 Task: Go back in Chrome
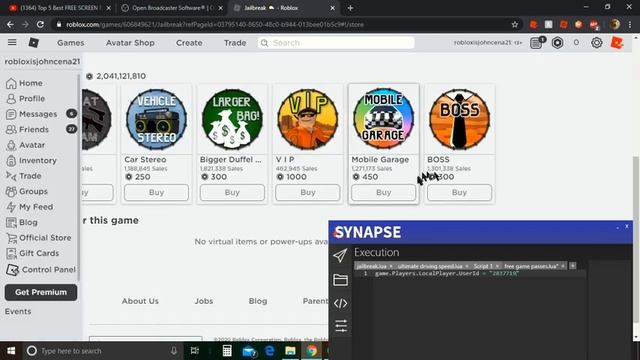[10, 24]
